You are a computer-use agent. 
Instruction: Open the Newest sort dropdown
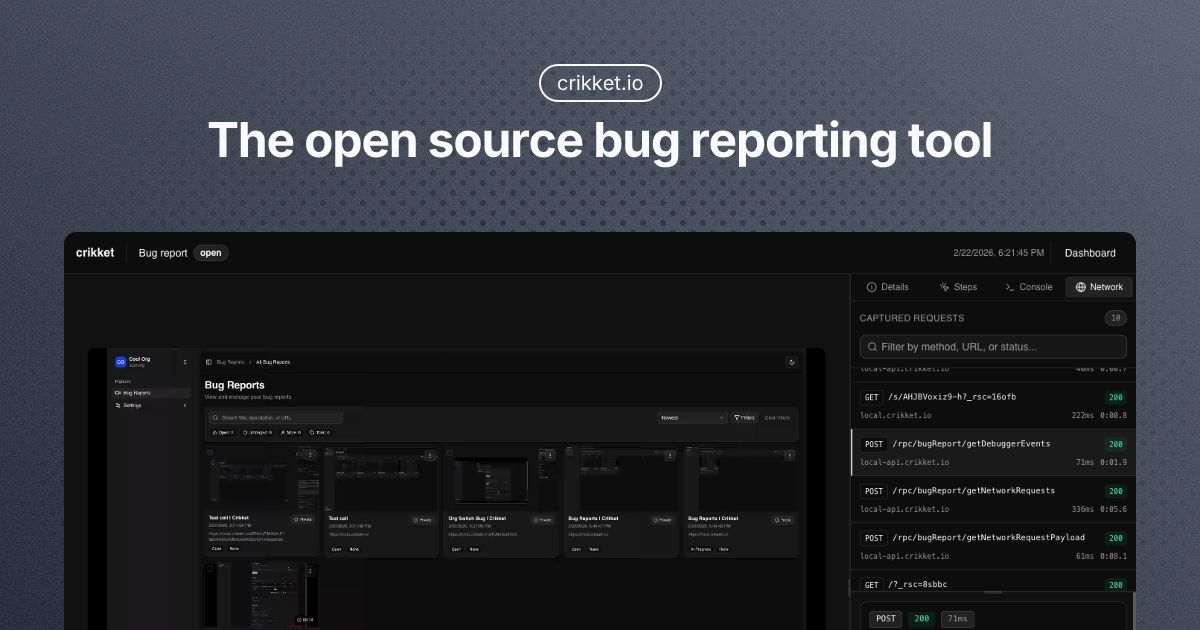692,416
